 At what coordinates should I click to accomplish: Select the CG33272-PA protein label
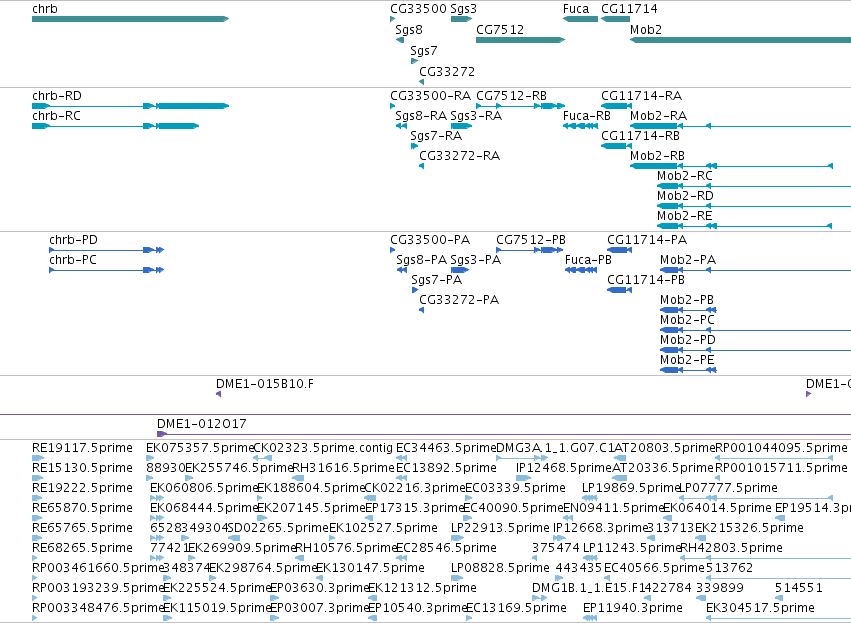point(459,301)
